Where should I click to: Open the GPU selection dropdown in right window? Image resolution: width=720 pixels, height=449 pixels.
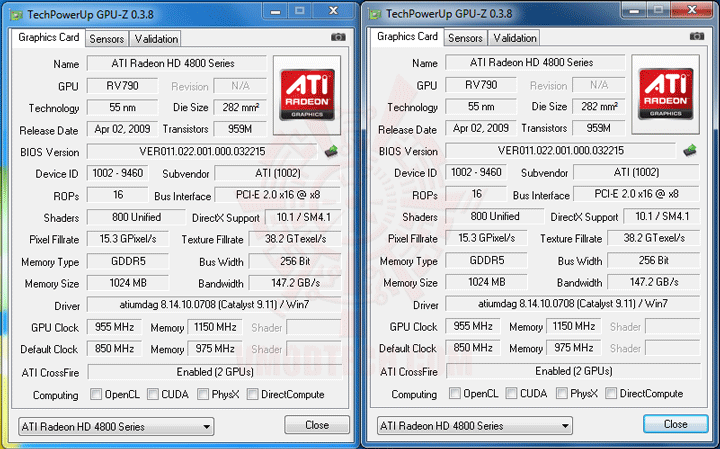pyautogui.click(x=475, y=426)
